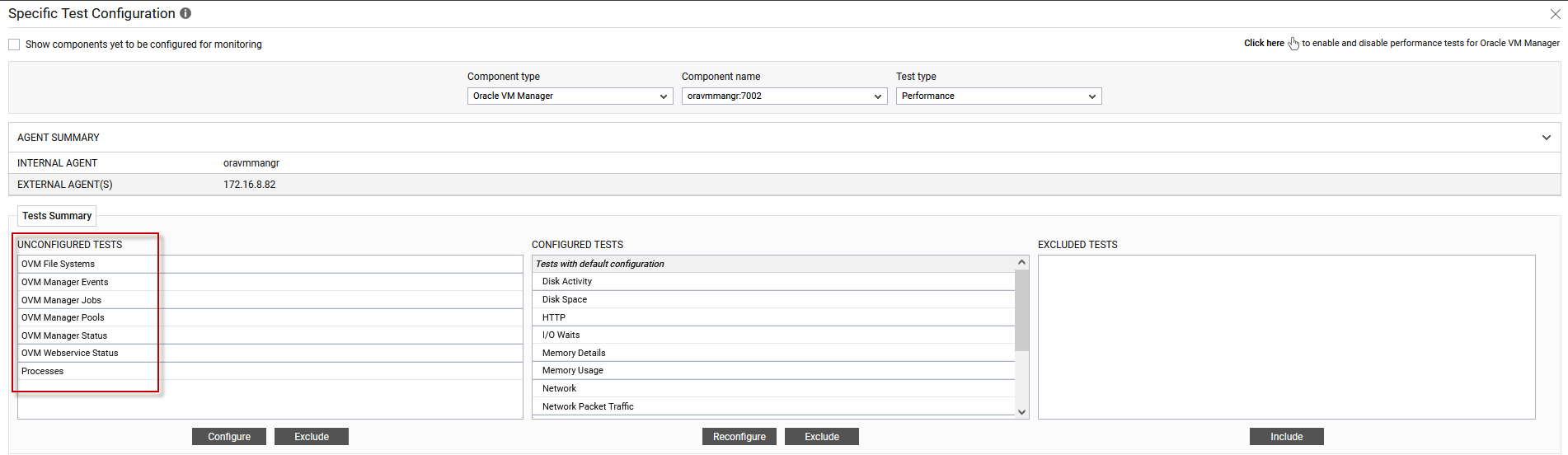
Task: Select OVM Manager Jobs unconfigured test
Action: (270, 300)
